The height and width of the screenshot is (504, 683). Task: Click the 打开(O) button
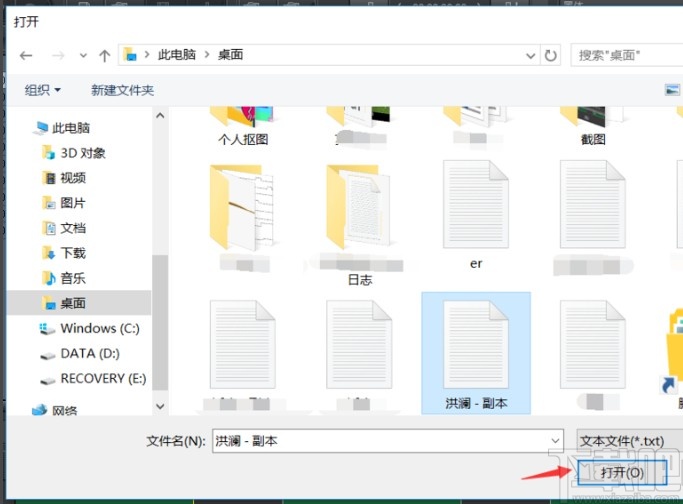click(622, 473)
